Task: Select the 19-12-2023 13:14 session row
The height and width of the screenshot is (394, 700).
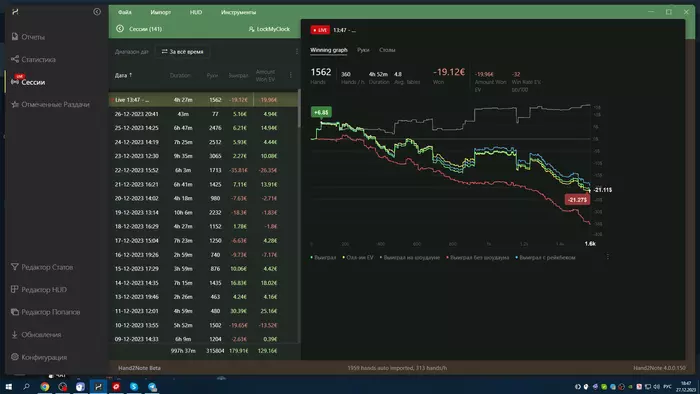Action: point(203,212)
